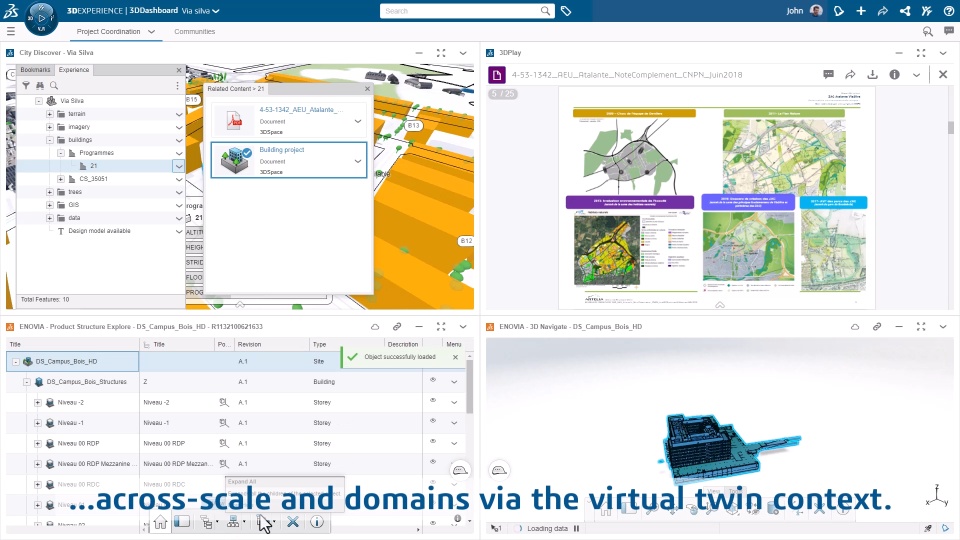Click the 3DPlay document vertical scrollbar
The height and width of the screenshot is (540, 960).
[x=951, y=127]
